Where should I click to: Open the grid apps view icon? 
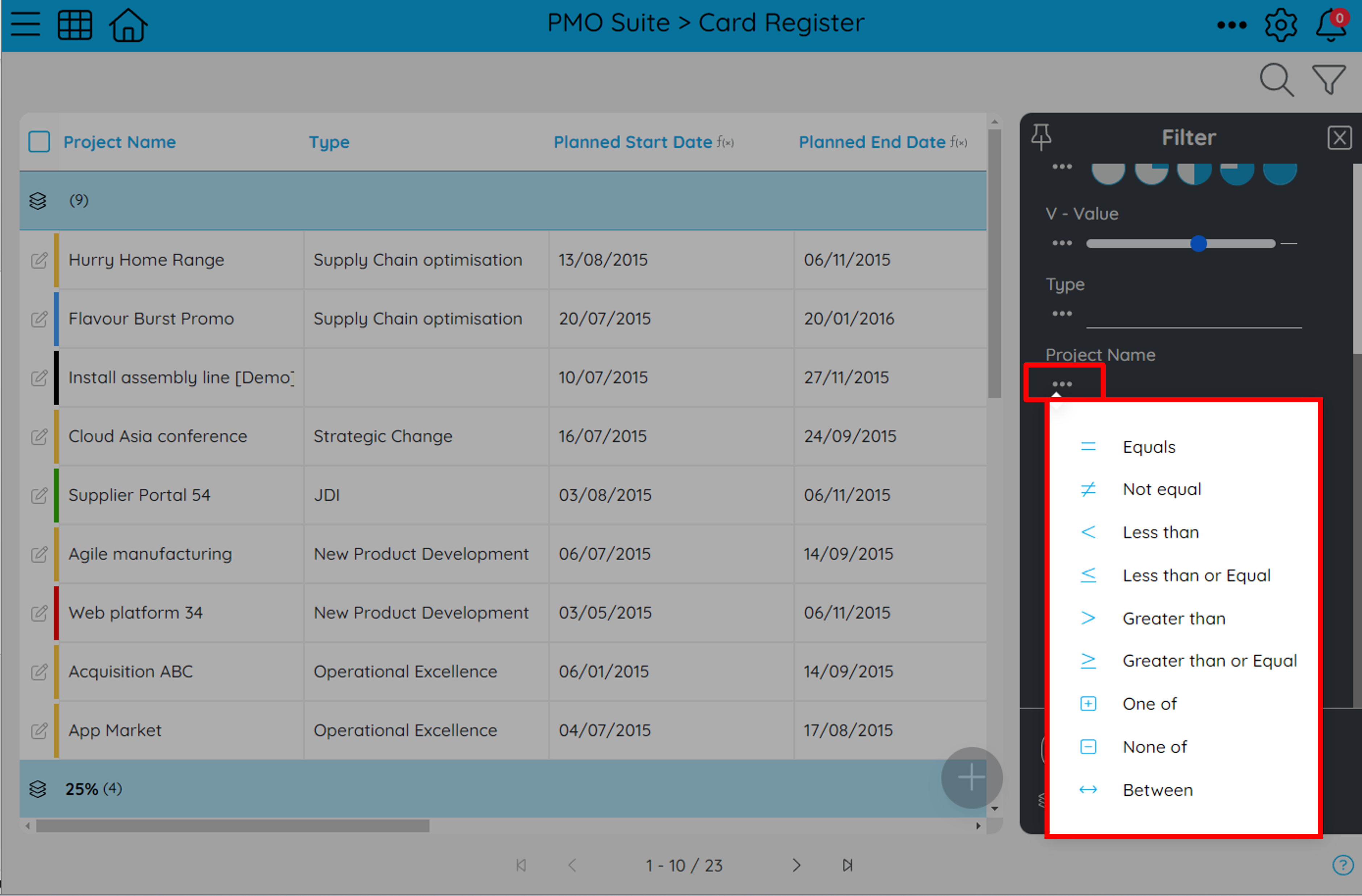click(75, 25)
